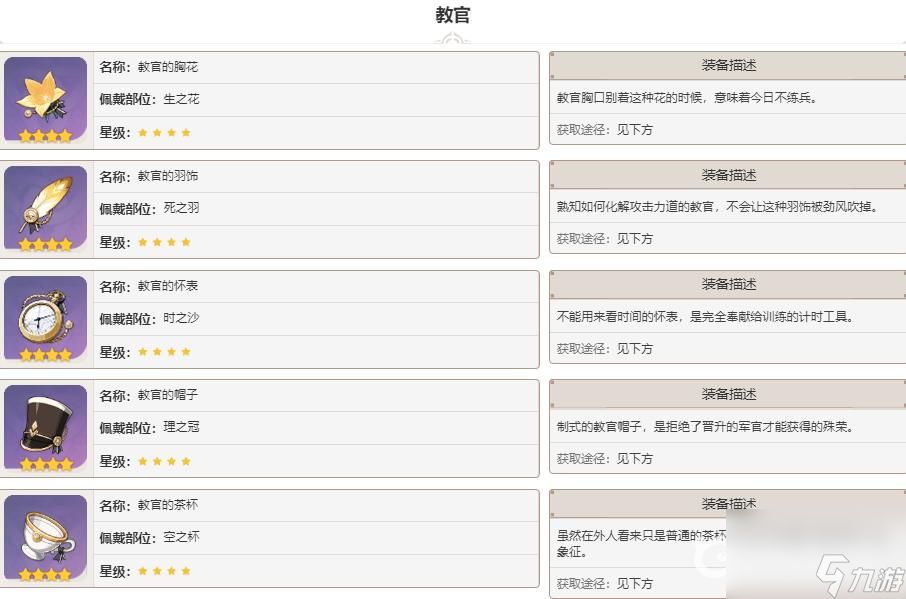Screen dimensions: 906x599
Task: Click description 不能用来看时间的怀表
Action: (705, 317)
